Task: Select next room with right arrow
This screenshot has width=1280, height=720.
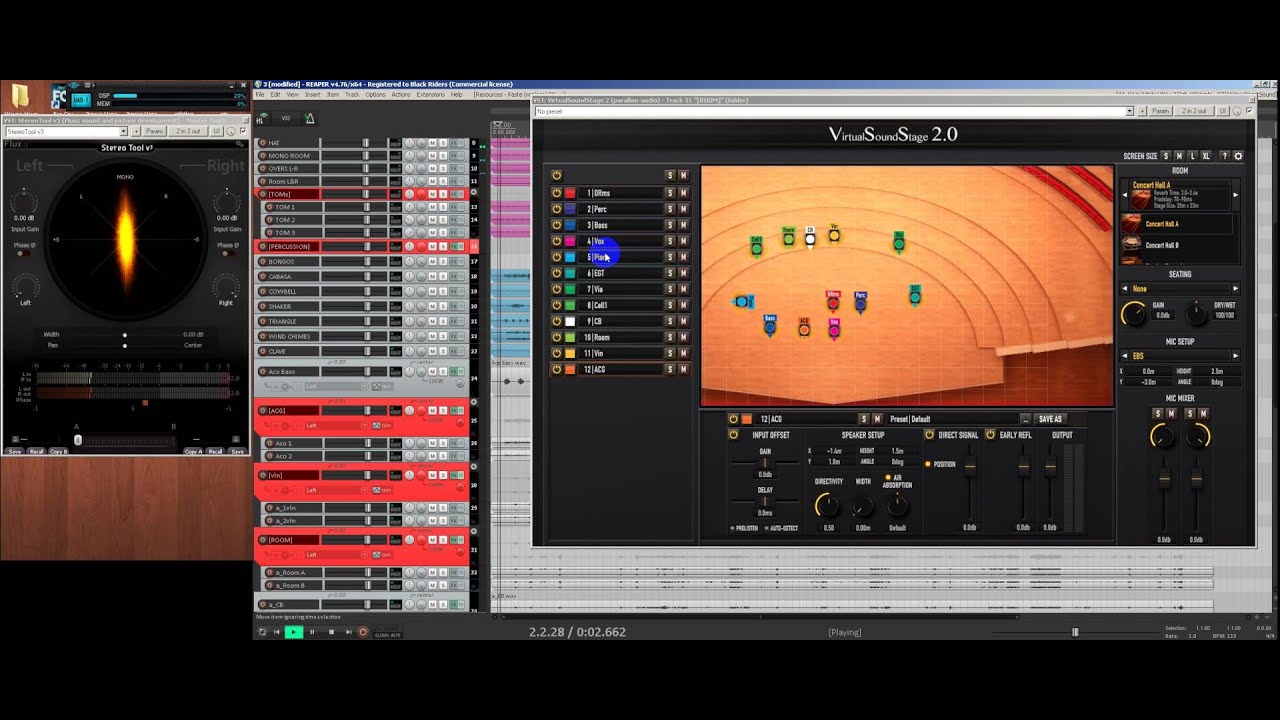Action: click(x=1236, y=195)
